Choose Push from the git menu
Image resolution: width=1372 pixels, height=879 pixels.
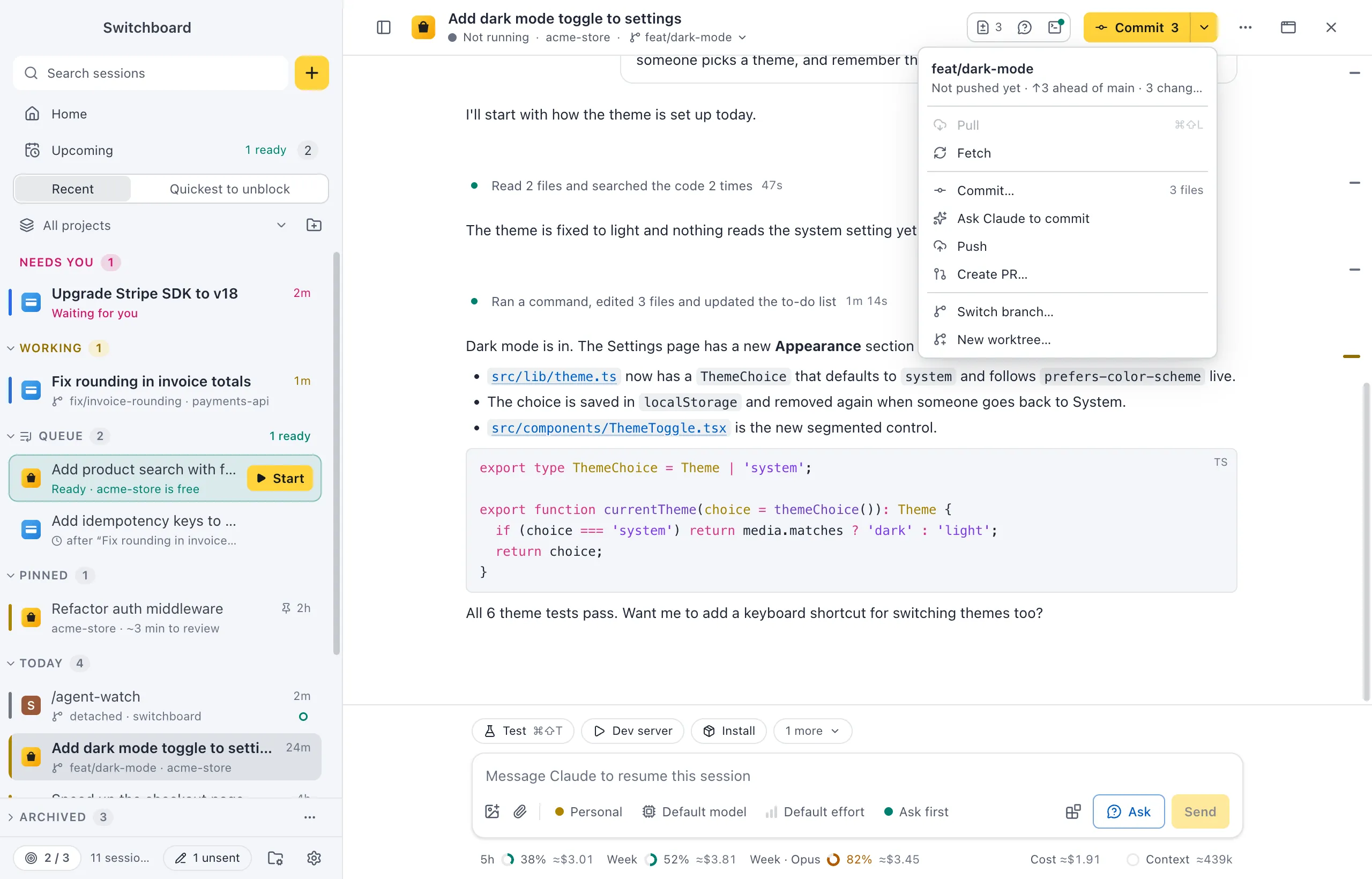coord(1067,246)
